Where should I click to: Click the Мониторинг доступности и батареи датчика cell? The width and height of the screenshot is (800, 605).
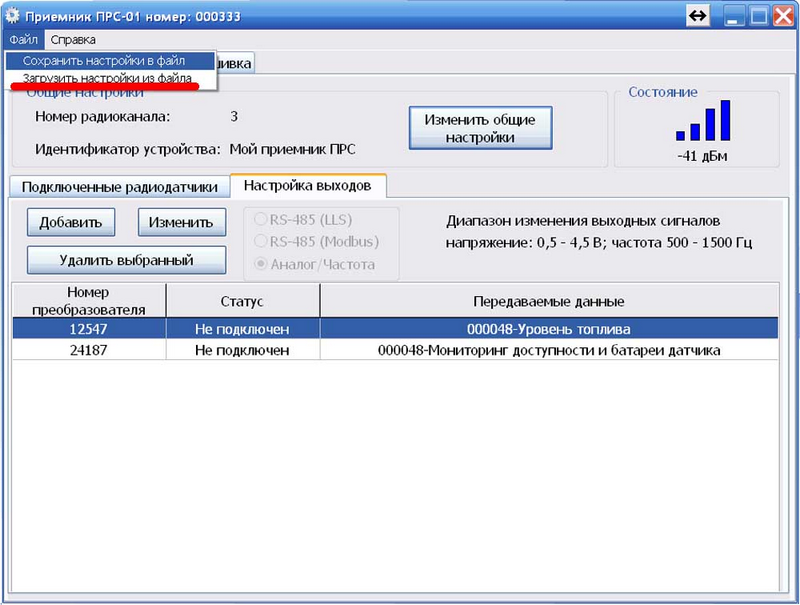click(549, 350)
